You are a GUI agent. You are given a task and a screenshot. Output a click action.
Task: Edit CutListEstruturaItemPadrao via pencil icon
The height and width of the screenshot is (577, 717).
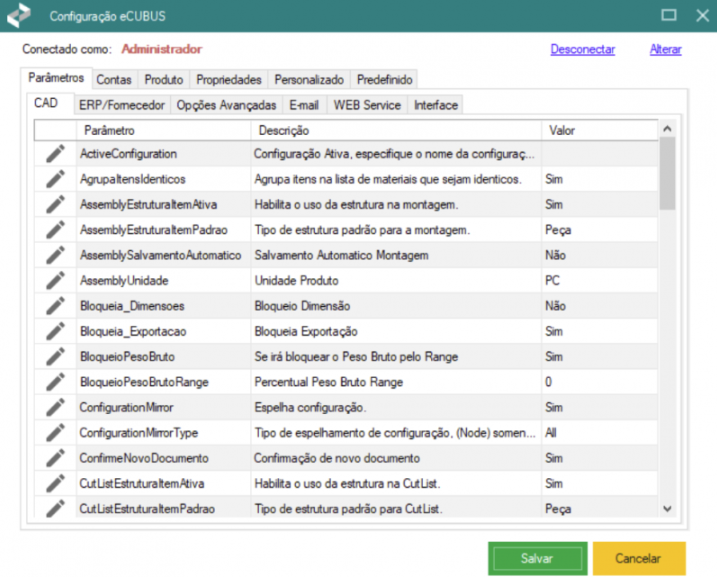54,509
